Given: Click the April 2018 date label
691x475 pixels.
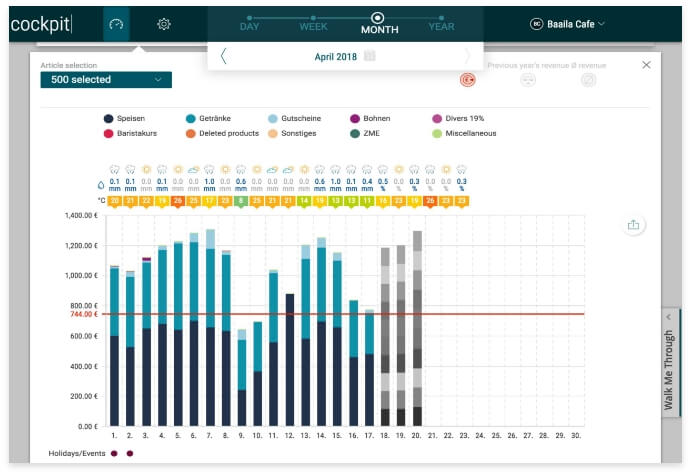Looking at the screenshot, I should (336, 56).
